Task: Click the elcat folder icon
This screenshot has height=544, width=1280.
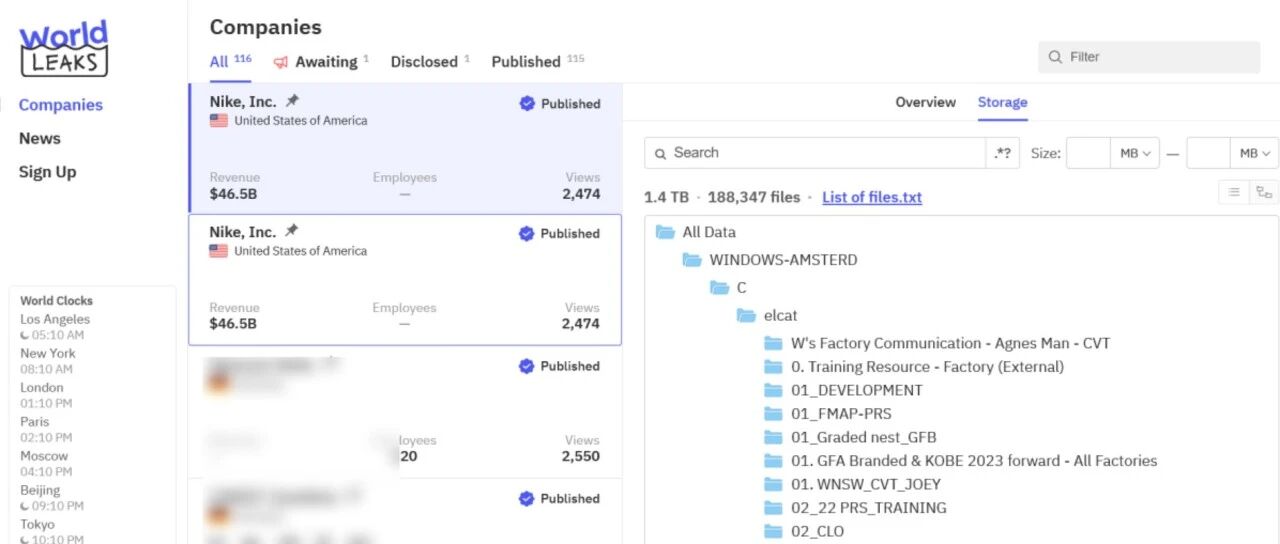Action: pyautogui.click(x=746, y=316)
